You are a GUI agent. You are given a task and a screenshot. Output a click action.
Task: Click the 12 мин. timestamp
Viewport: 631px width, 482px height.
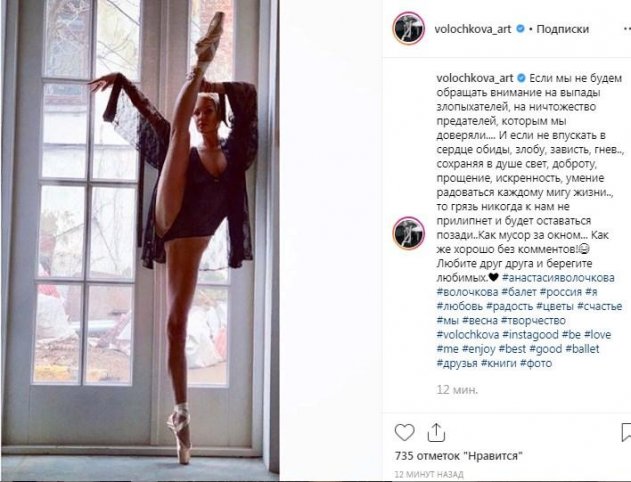[x=457, y=389]
